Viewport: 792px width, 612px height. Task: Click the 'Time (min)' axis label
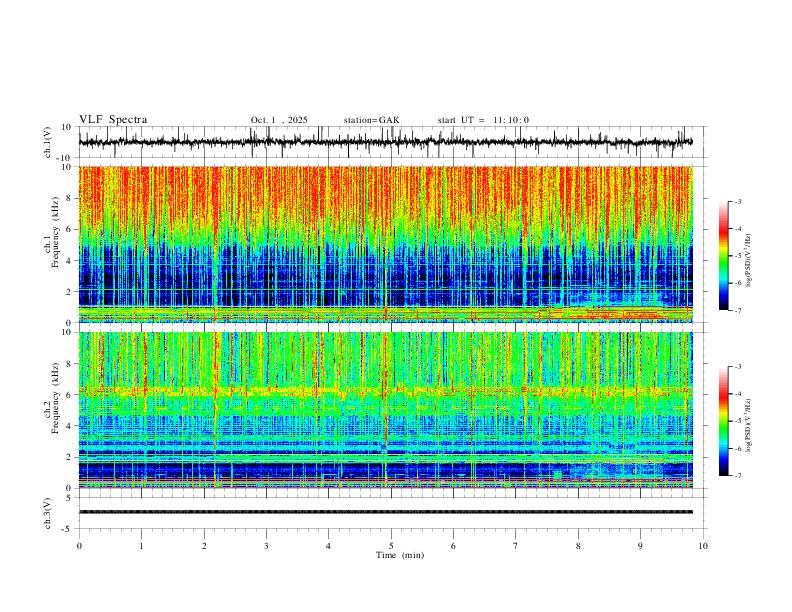point(400,555)
